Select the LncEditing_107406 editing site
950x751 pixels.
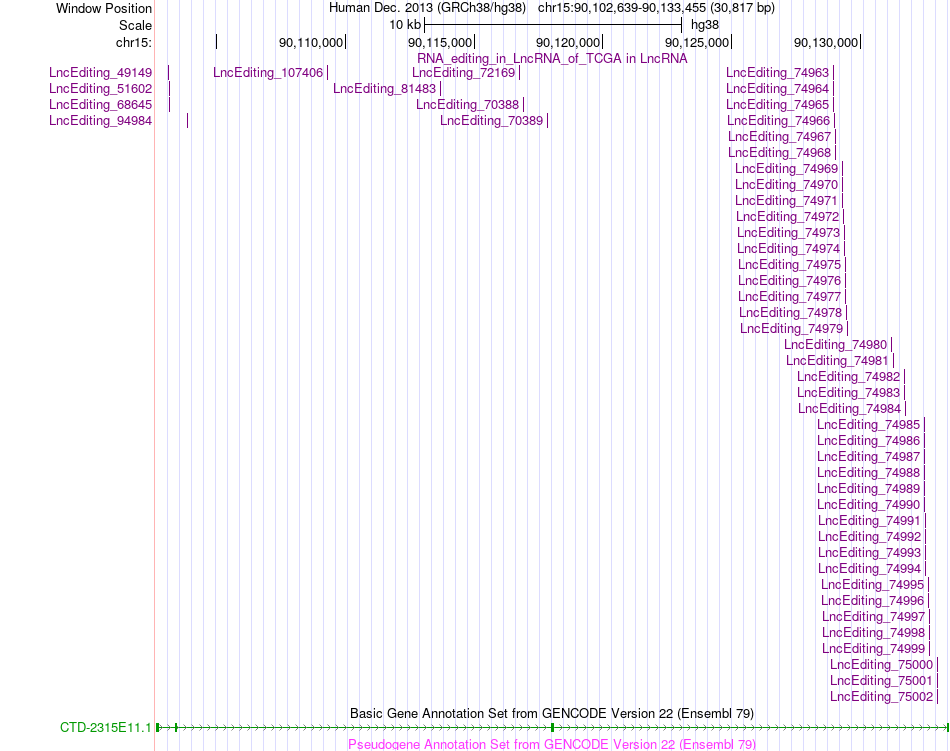[268, 73]
